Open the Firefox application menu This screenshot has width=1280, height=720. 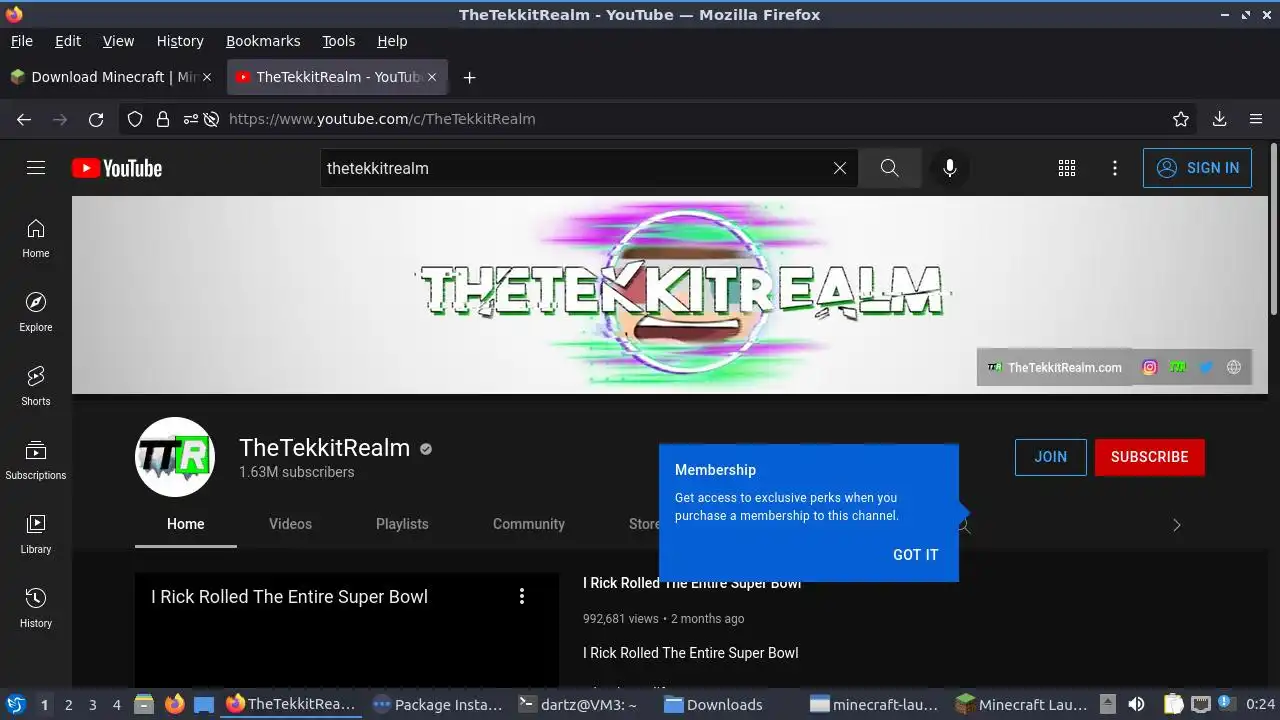[1256, 119]
